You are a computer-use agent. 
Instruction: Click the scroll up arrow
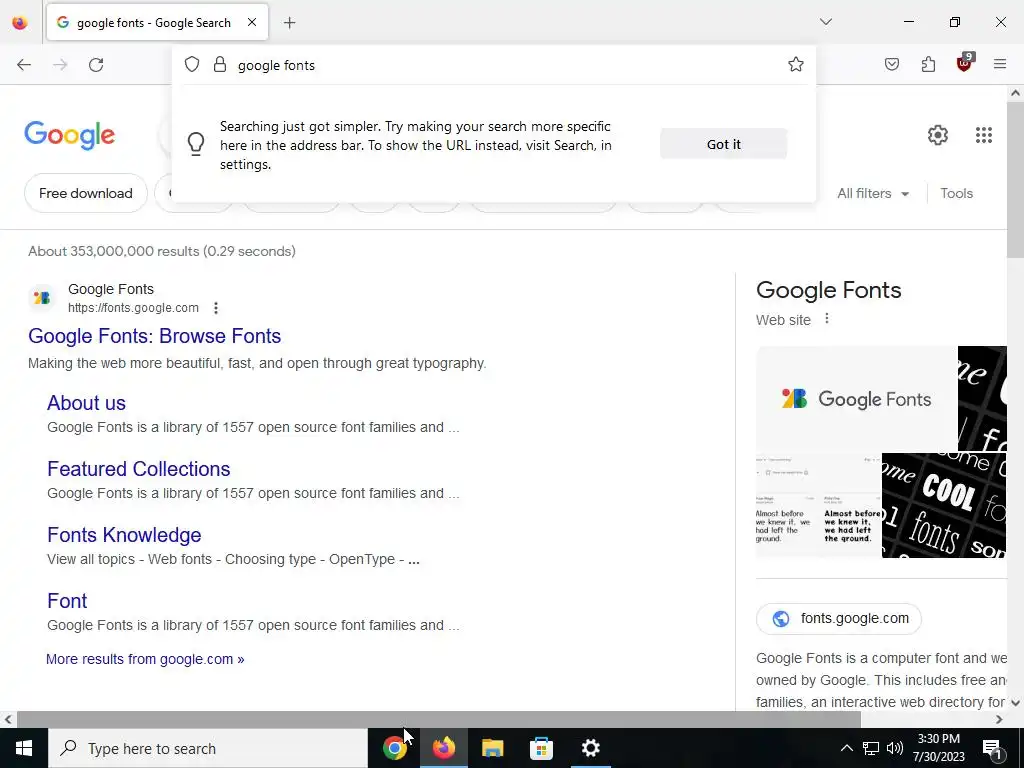pos(1015,93)
